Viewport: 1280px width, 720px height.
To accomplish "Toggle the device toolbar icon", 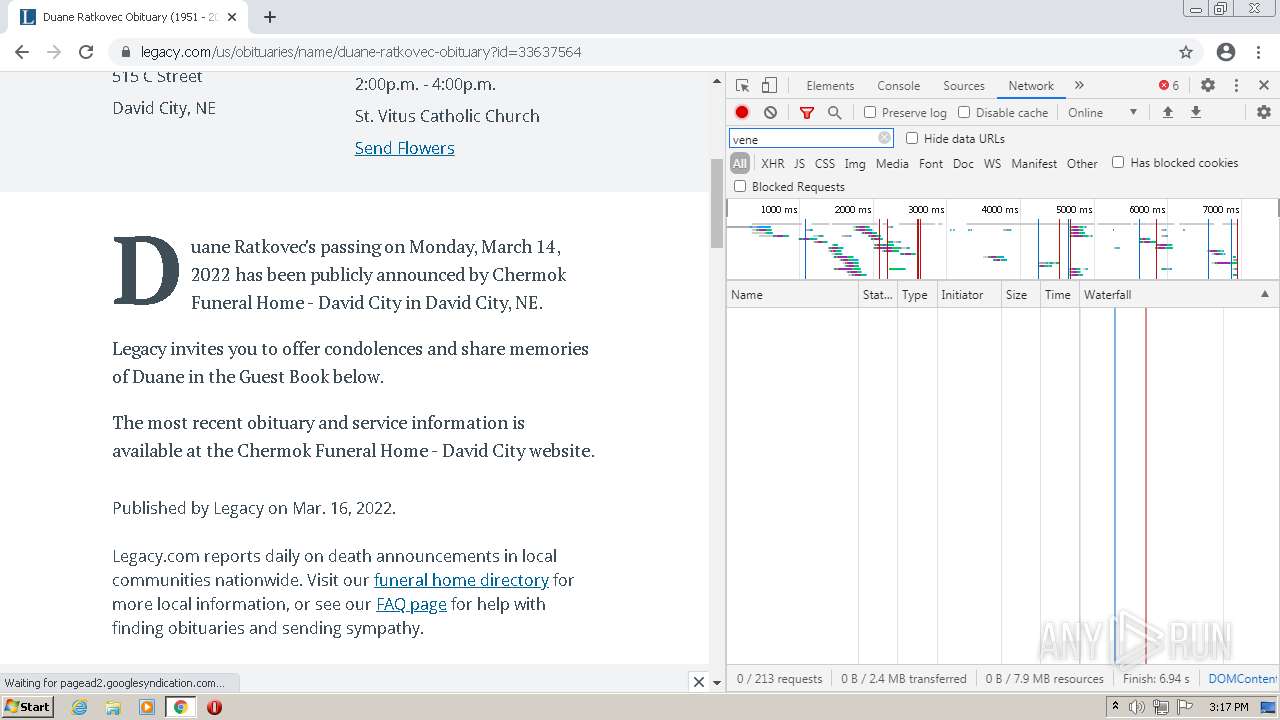I will coord(769,86).
